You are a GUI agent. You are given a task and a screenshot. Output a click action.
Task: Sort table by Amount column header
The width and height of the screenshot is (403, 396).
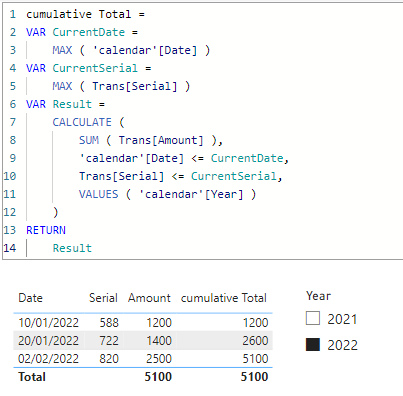point(149,298)
